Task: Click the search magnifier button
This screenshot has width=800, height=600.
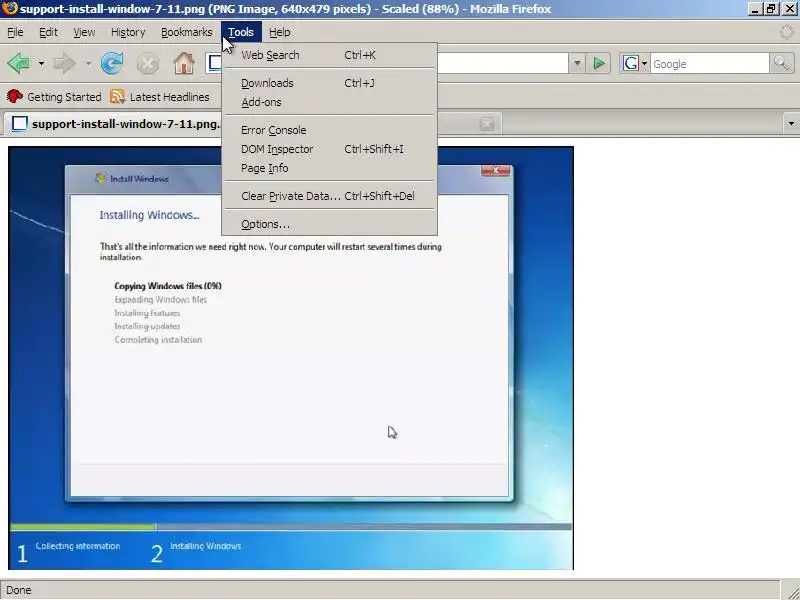Action: click(781, 63)
